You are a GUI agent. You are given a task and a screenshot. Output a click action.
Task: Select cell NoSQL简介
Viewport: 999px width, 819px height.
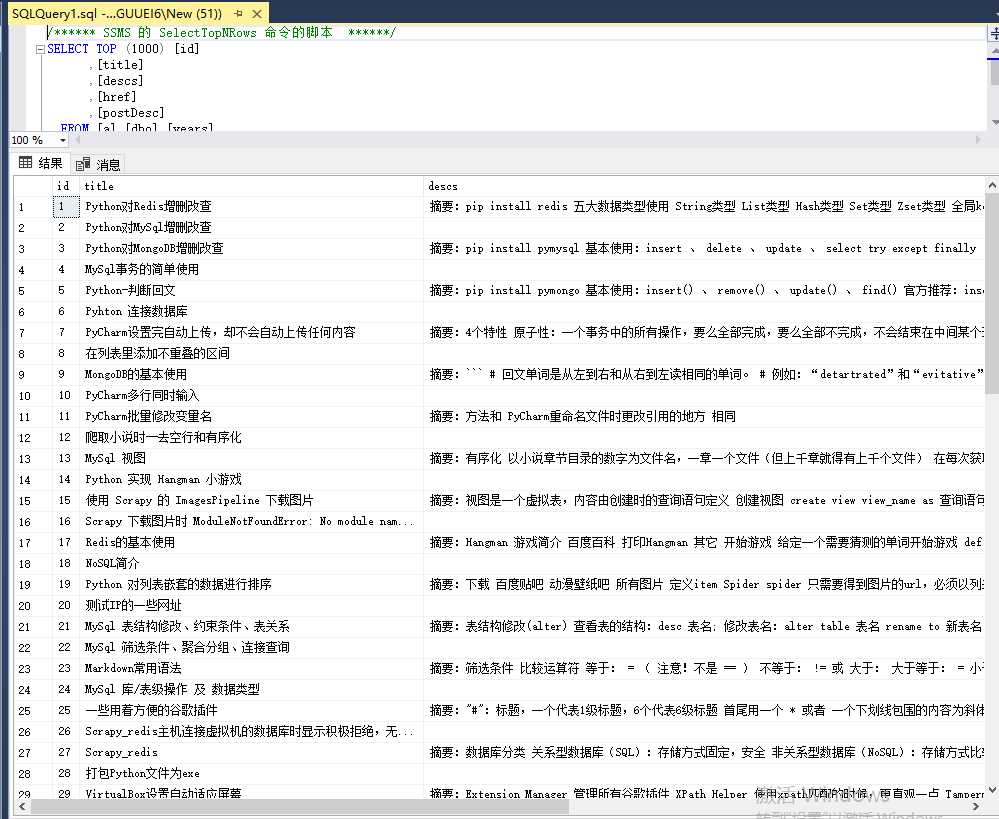pos(251,564)
